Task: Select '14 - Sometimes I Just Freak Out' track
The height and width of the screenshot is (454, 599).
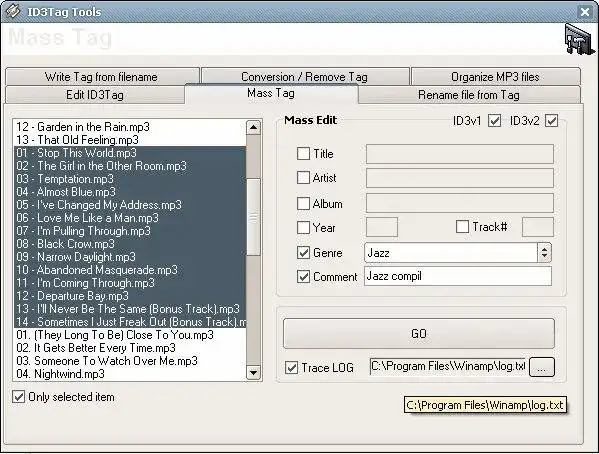Action: pos(130,322)
